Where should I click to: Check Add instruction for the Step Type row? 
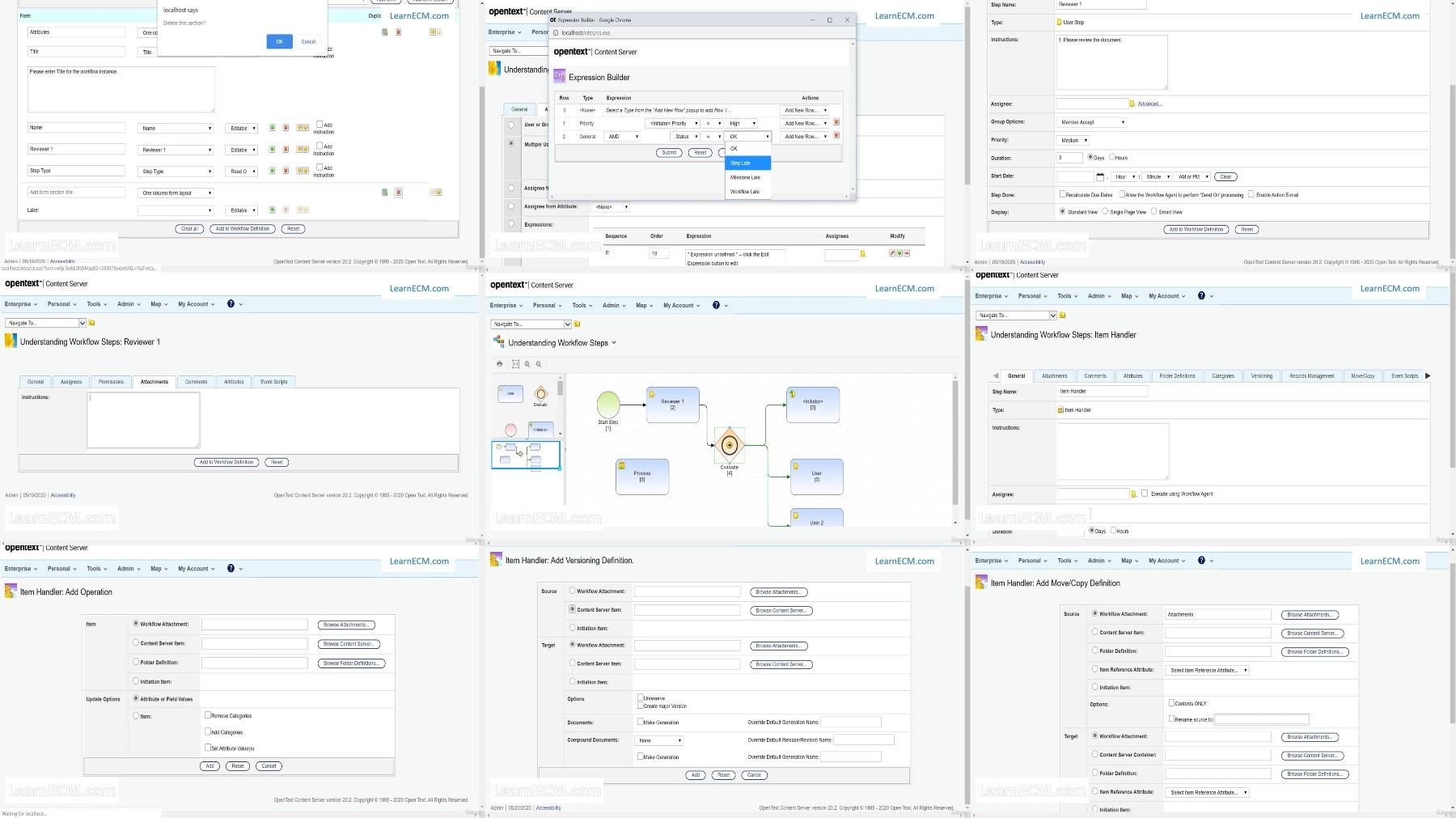pos(320,167)
